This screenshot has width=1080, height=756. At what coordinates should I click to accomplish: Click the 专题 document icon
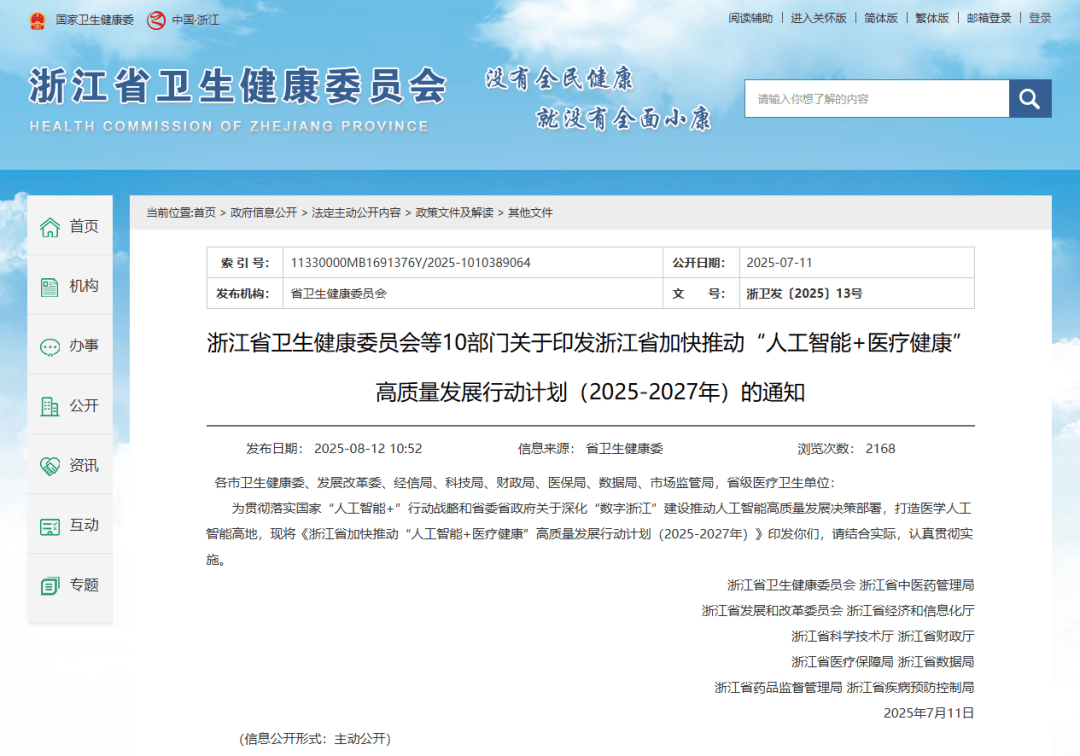50,586
